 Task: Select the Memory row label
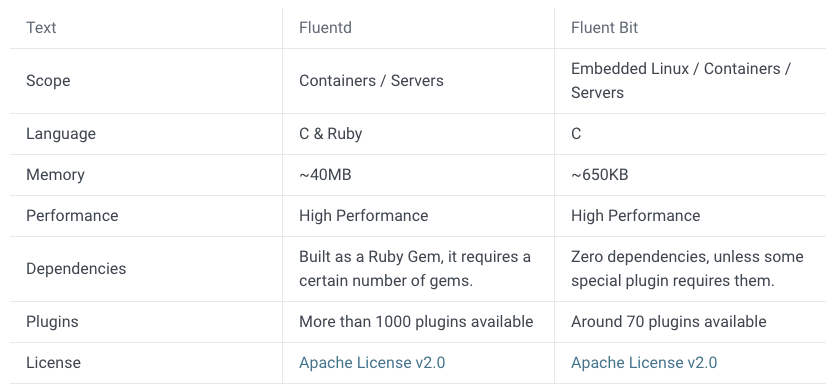click(x=55, y=175)
